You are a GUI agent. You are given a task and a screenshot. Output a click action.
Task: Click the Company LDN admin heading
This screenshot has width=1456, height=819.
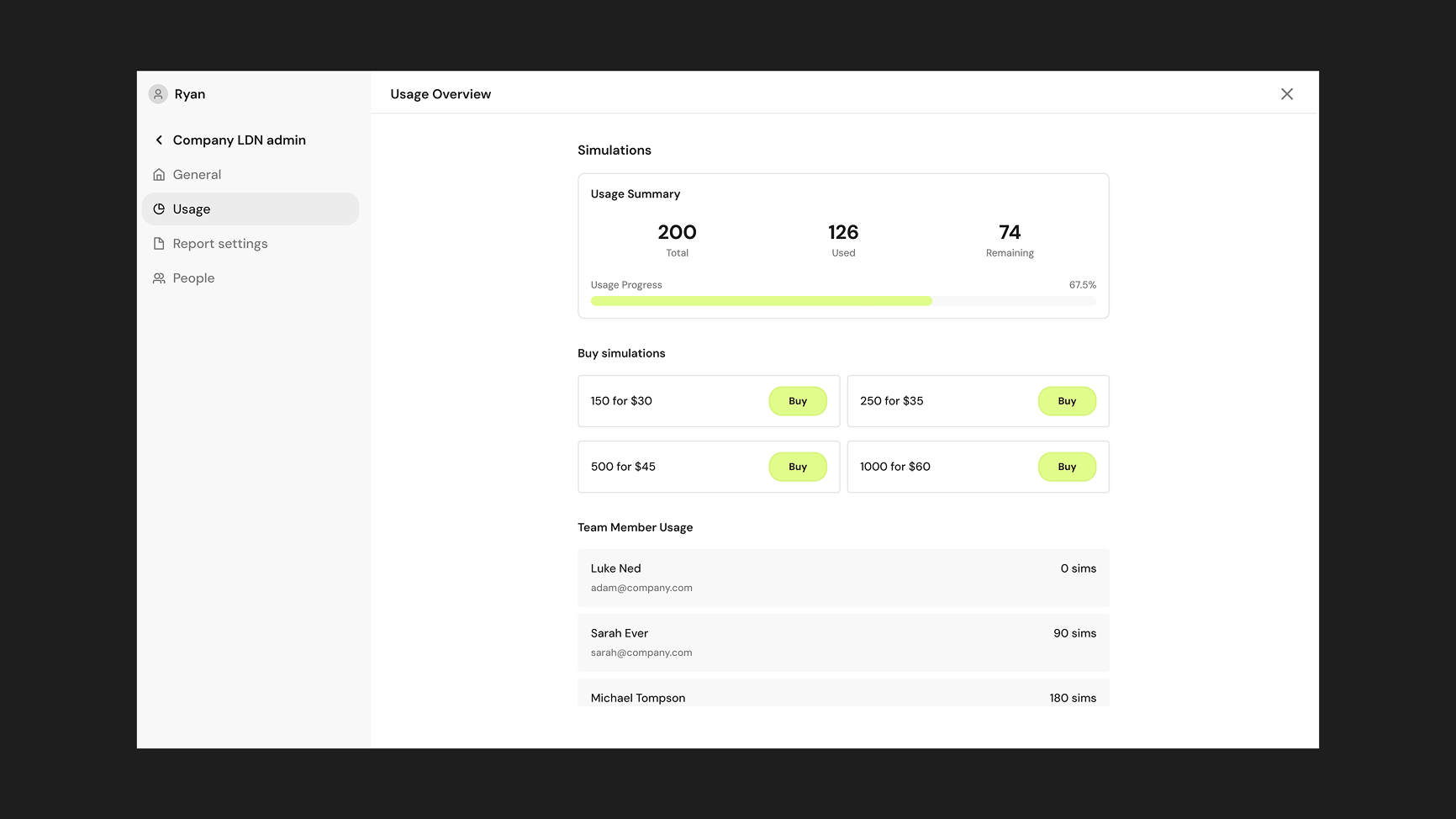[x=240, y=140]
